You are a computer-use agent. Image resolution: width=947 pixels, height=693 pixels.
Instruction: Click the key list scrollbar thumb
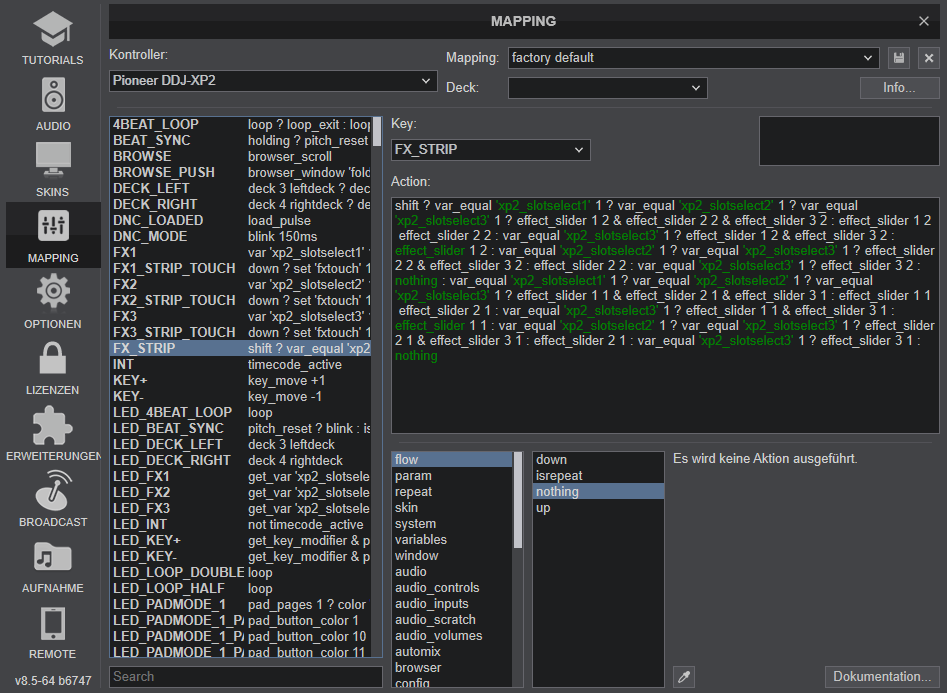pyautogui.click(x=377, y=132)
